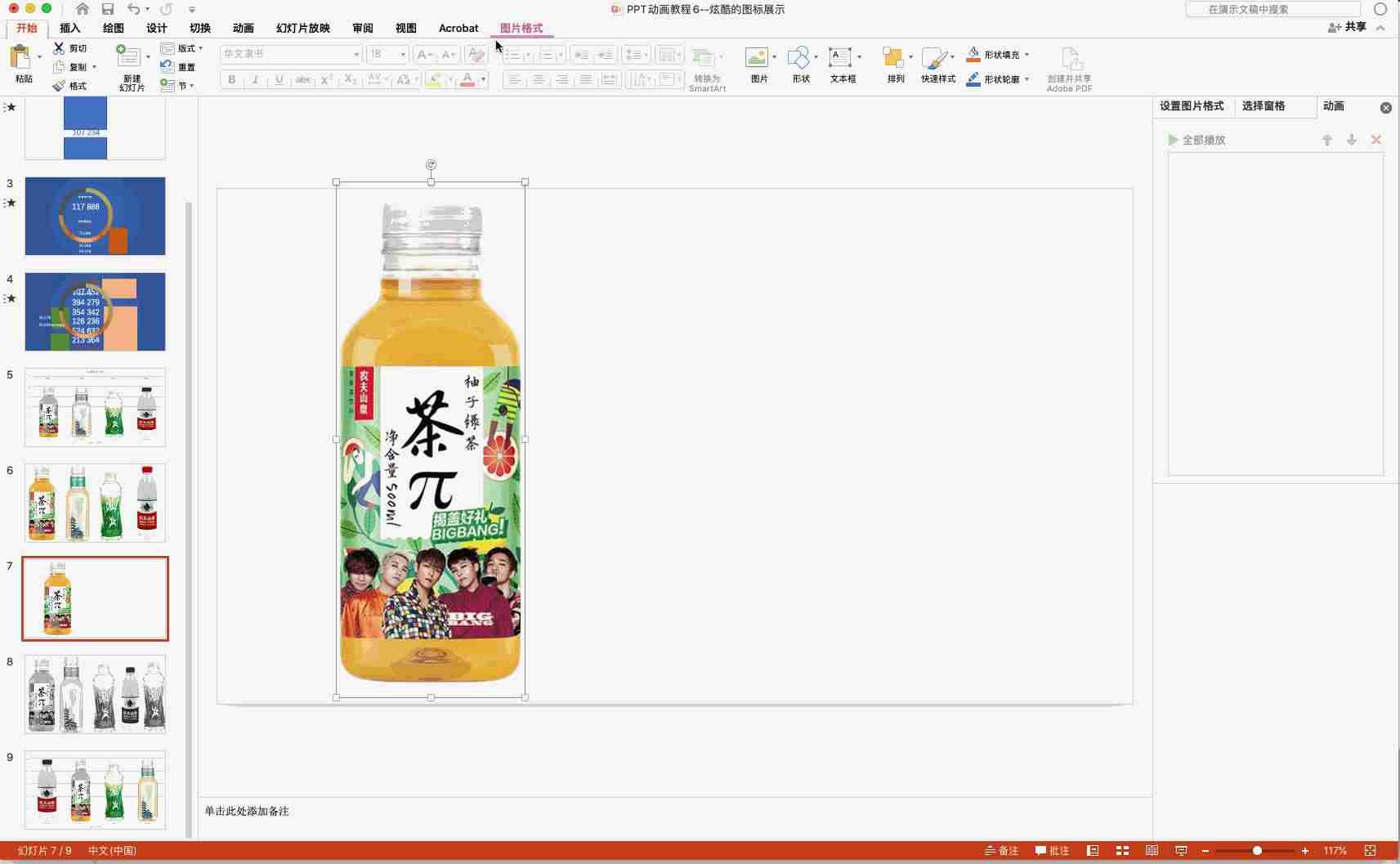Viewport: 1400px width, 864px height.
Task: Open font color dropdown arrow
Action: pos(483,79)
